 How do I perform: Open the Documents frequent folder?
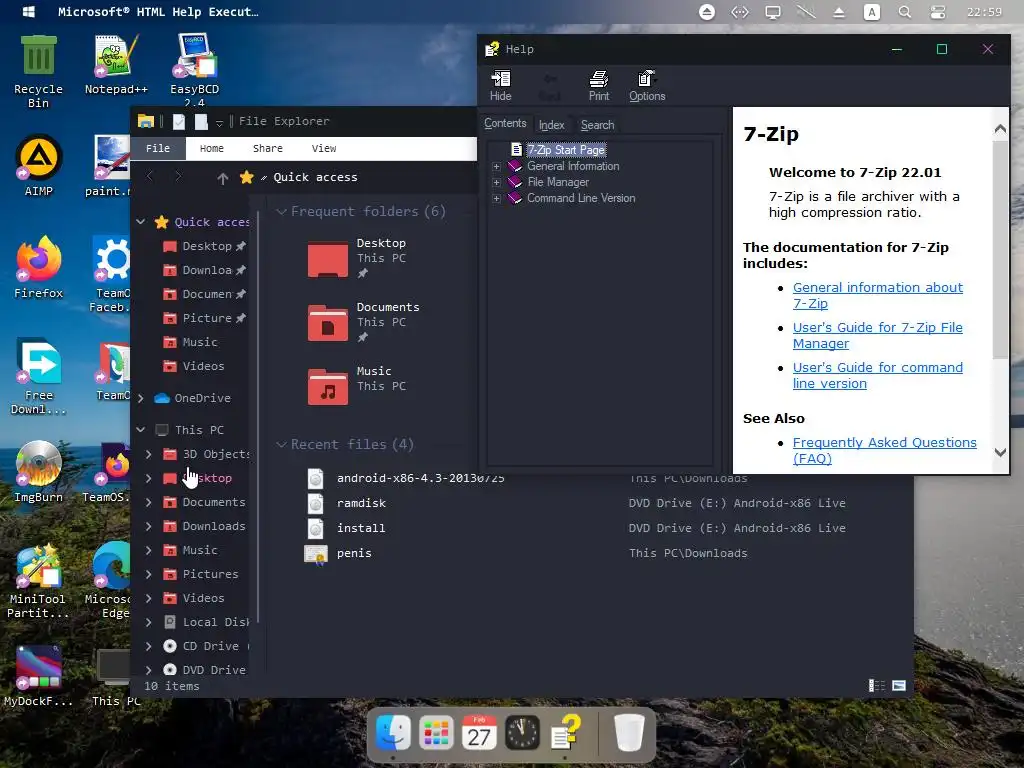[363, 323]
